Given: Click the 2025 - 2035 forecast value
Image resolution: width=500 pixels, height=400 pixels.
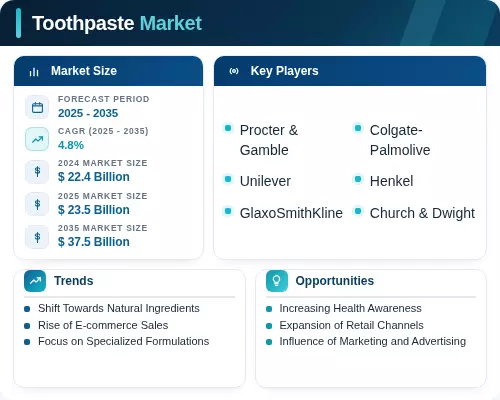Looking at the screenshot, I should 88,113.
